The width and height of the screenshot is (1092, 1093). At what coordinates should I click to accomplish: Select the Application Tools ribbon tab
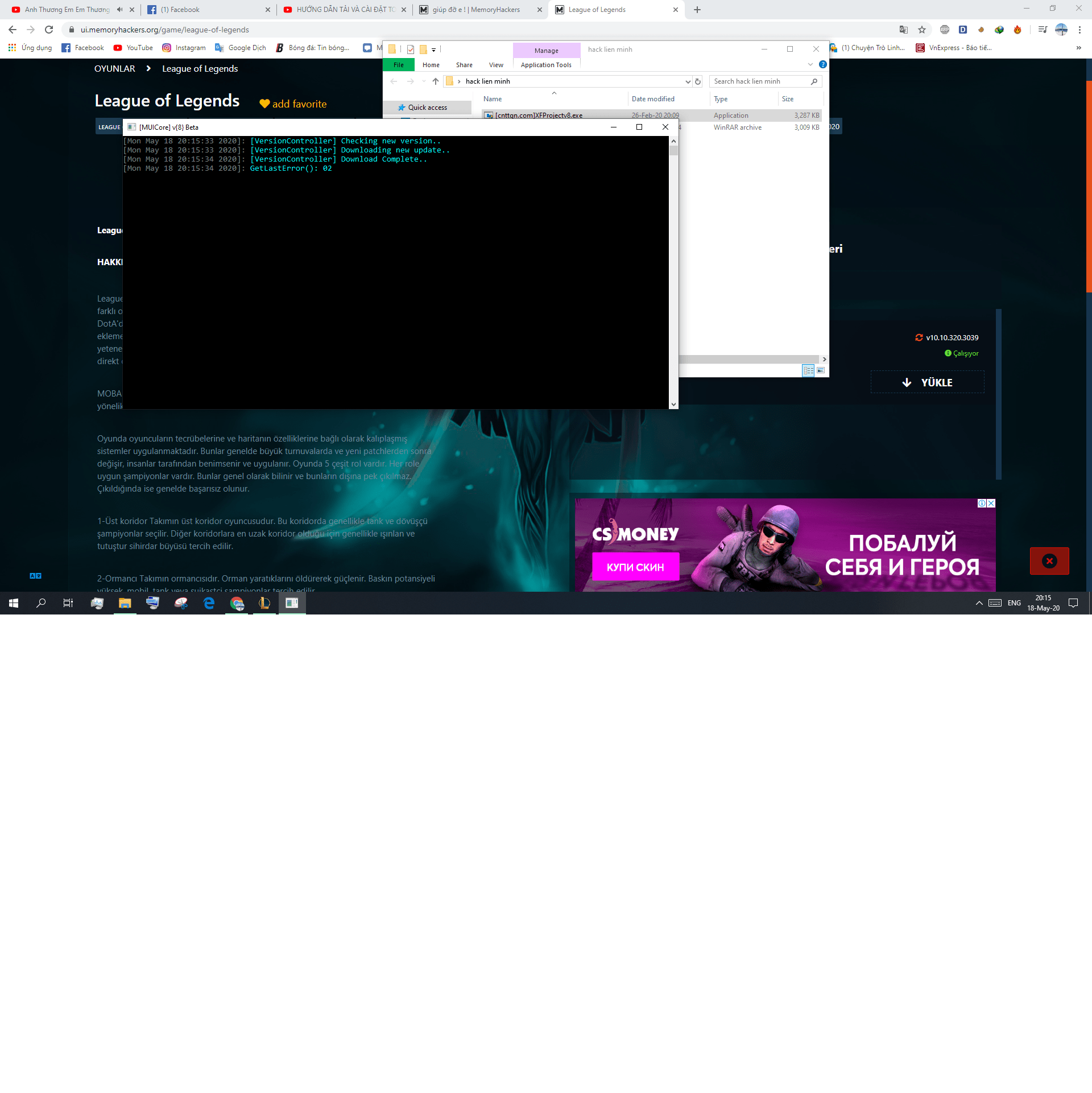(546, 65)
